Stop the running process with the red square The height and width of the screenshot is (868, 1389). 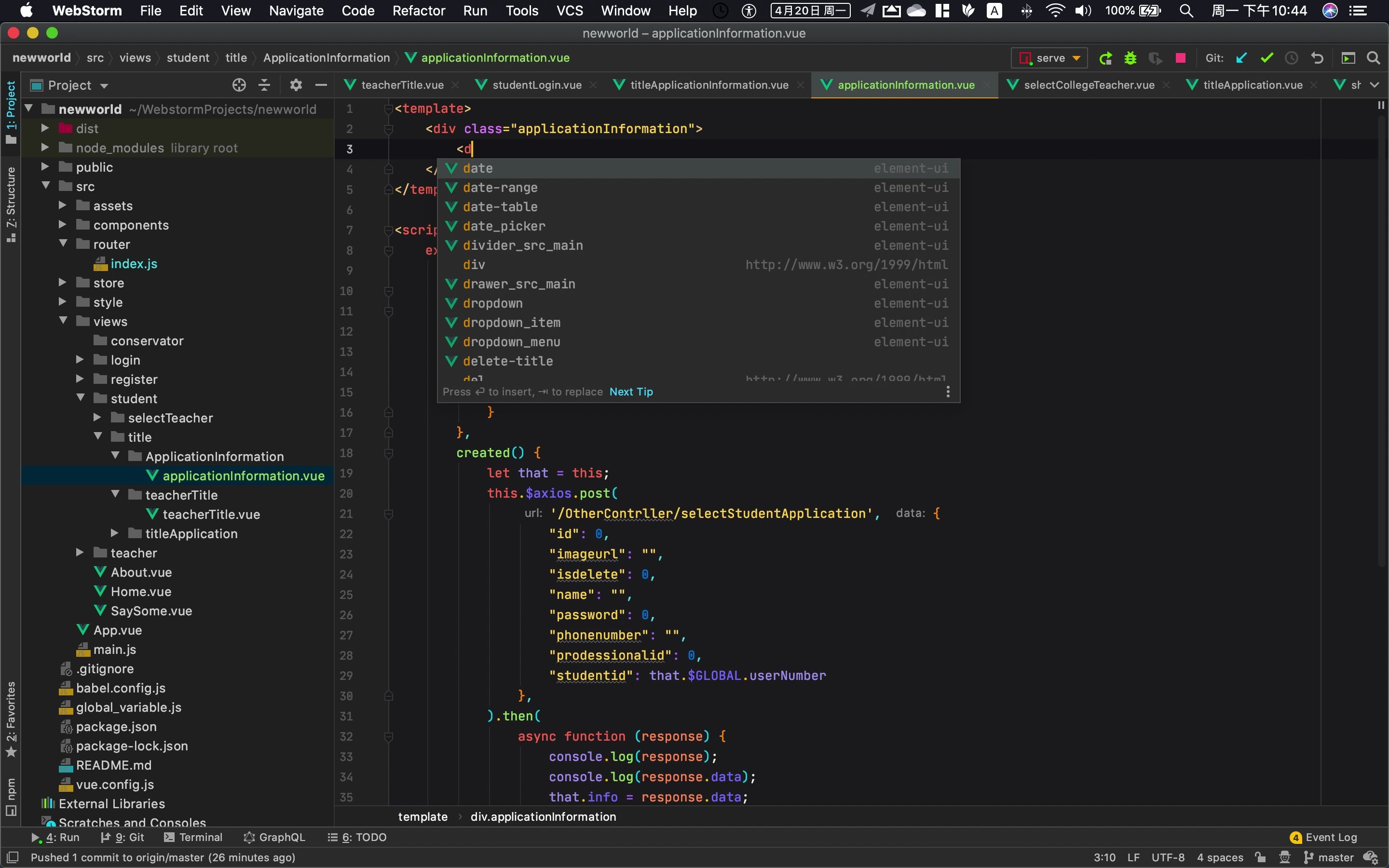[x=1181, y=58]
